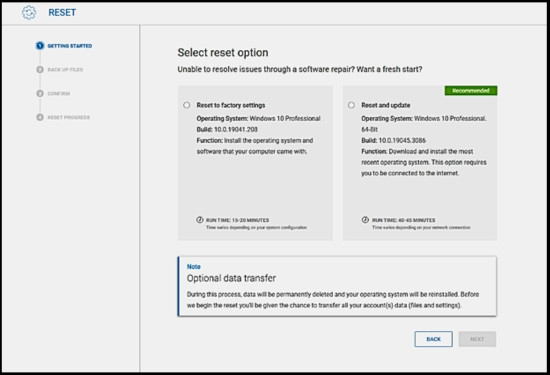The width and height of the screenshot is (550, 375).
Task: Click the Reset and update label
Action: tap(385, 105)
